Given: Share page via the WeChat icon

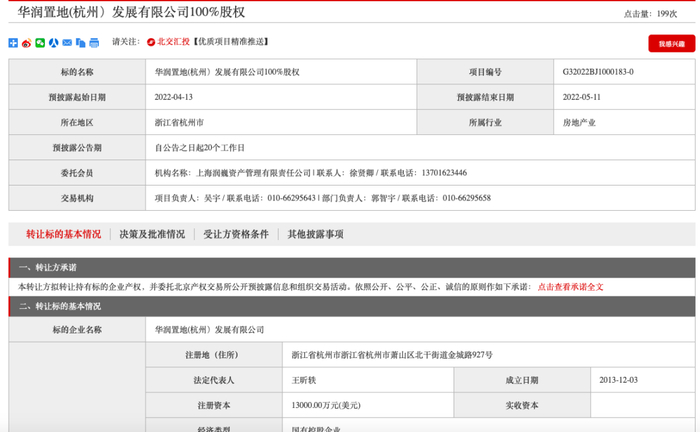Looking at the screenshot, I should (40, 43).
